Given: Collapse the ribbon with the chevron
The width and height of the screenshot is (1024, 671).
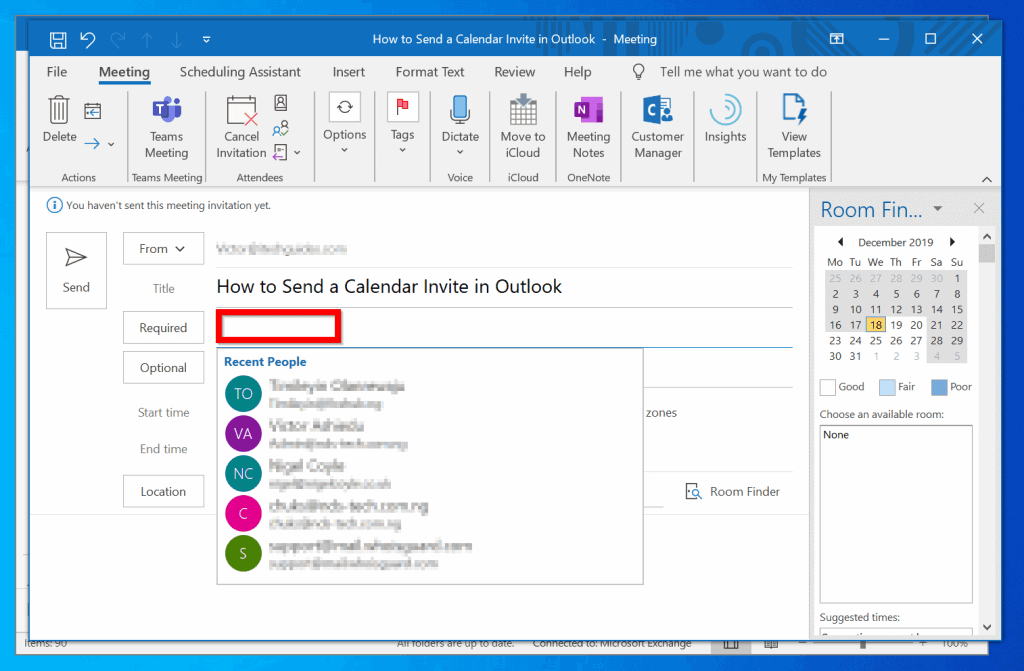Looking at the screenshot, I should pyautogui.click(x=987, y=179).
